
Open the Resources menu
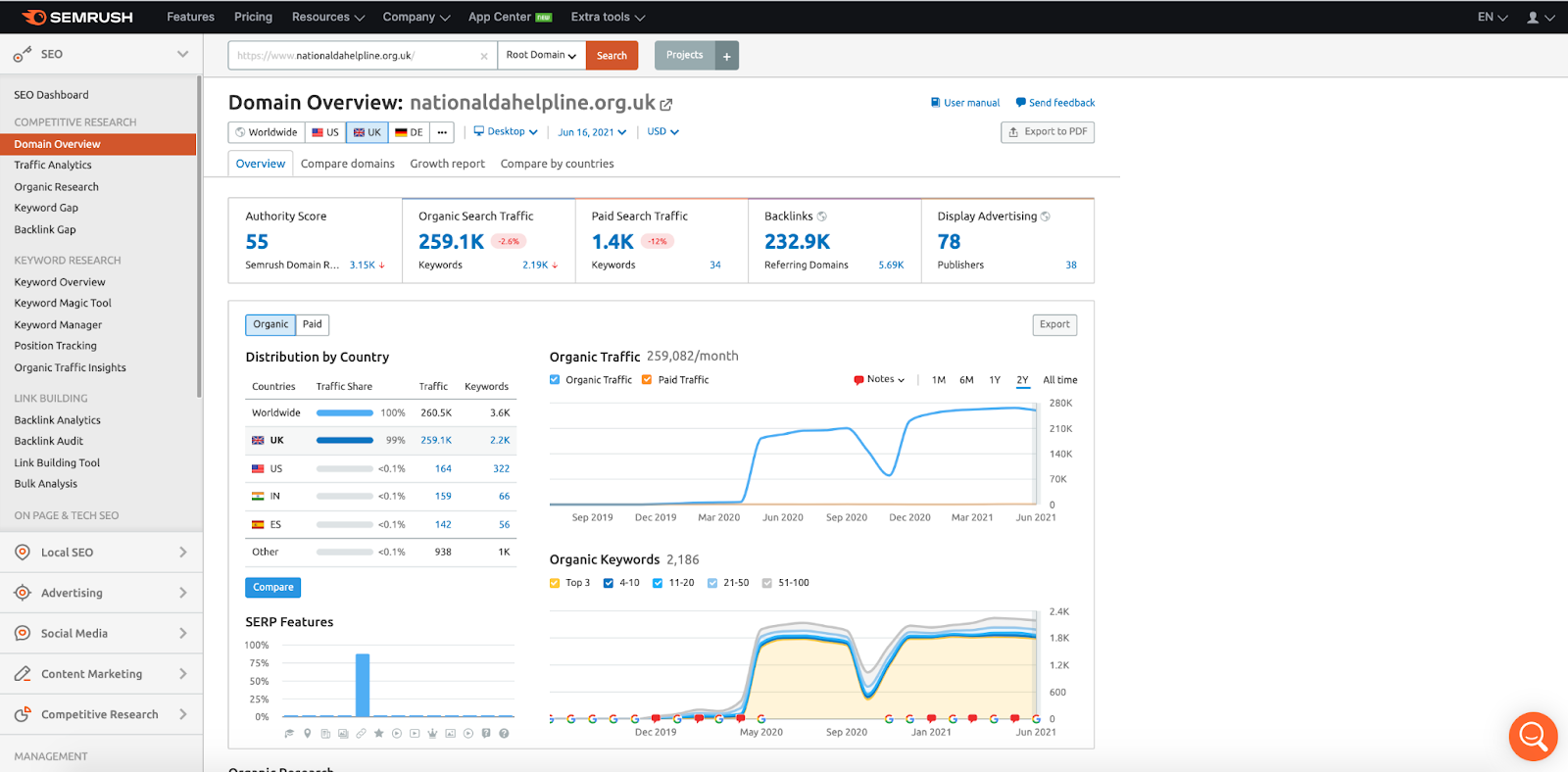click(x=328, y=17)
